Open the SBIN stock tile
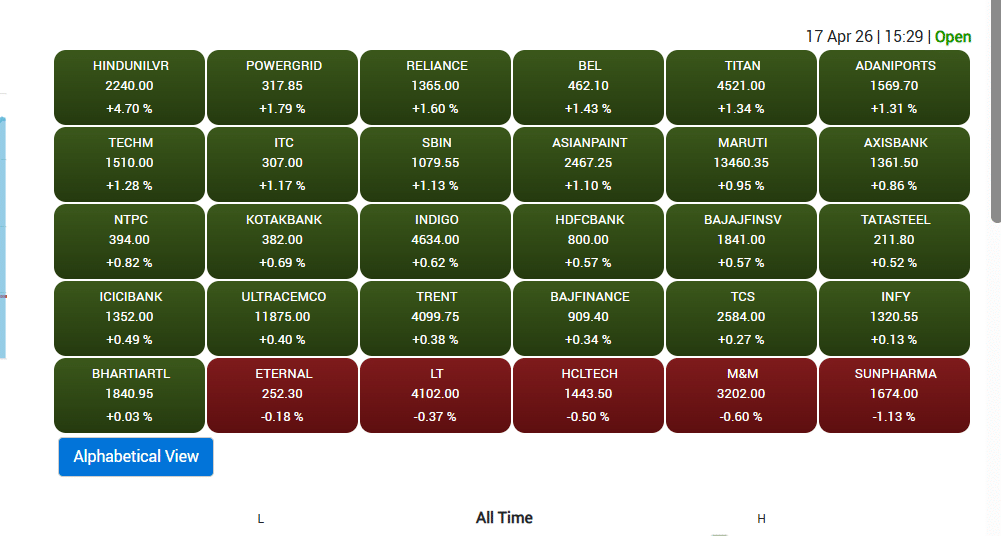1001x536 pixels. pos(436,164)
